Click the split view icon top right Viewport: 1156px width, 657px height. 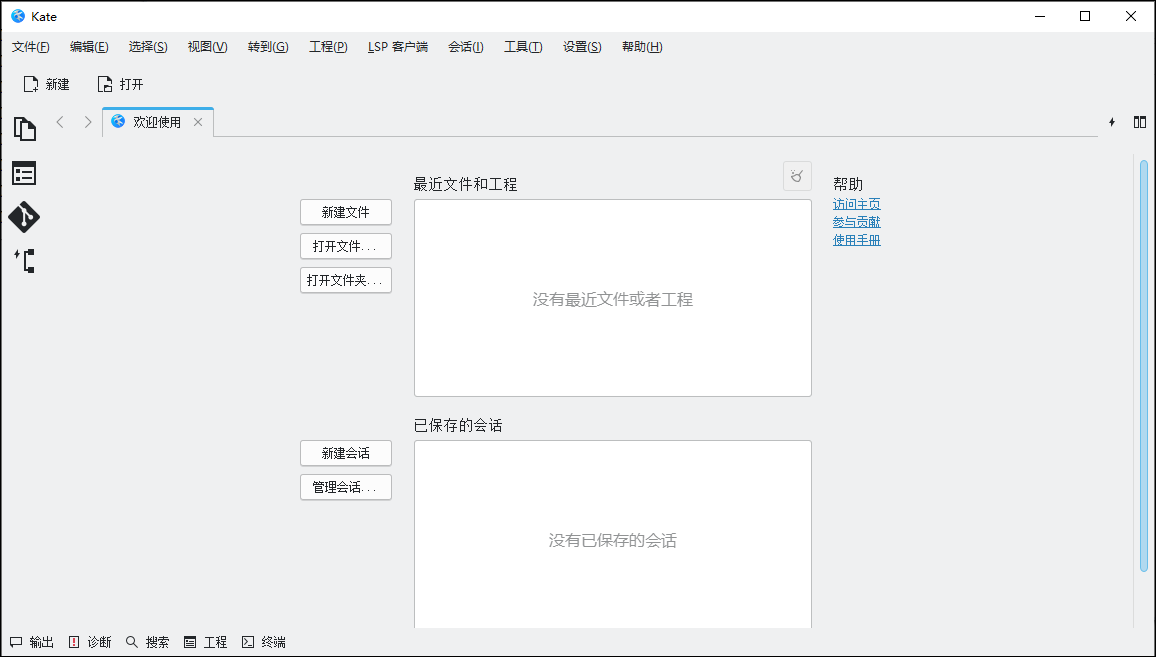pos(1140,121)
